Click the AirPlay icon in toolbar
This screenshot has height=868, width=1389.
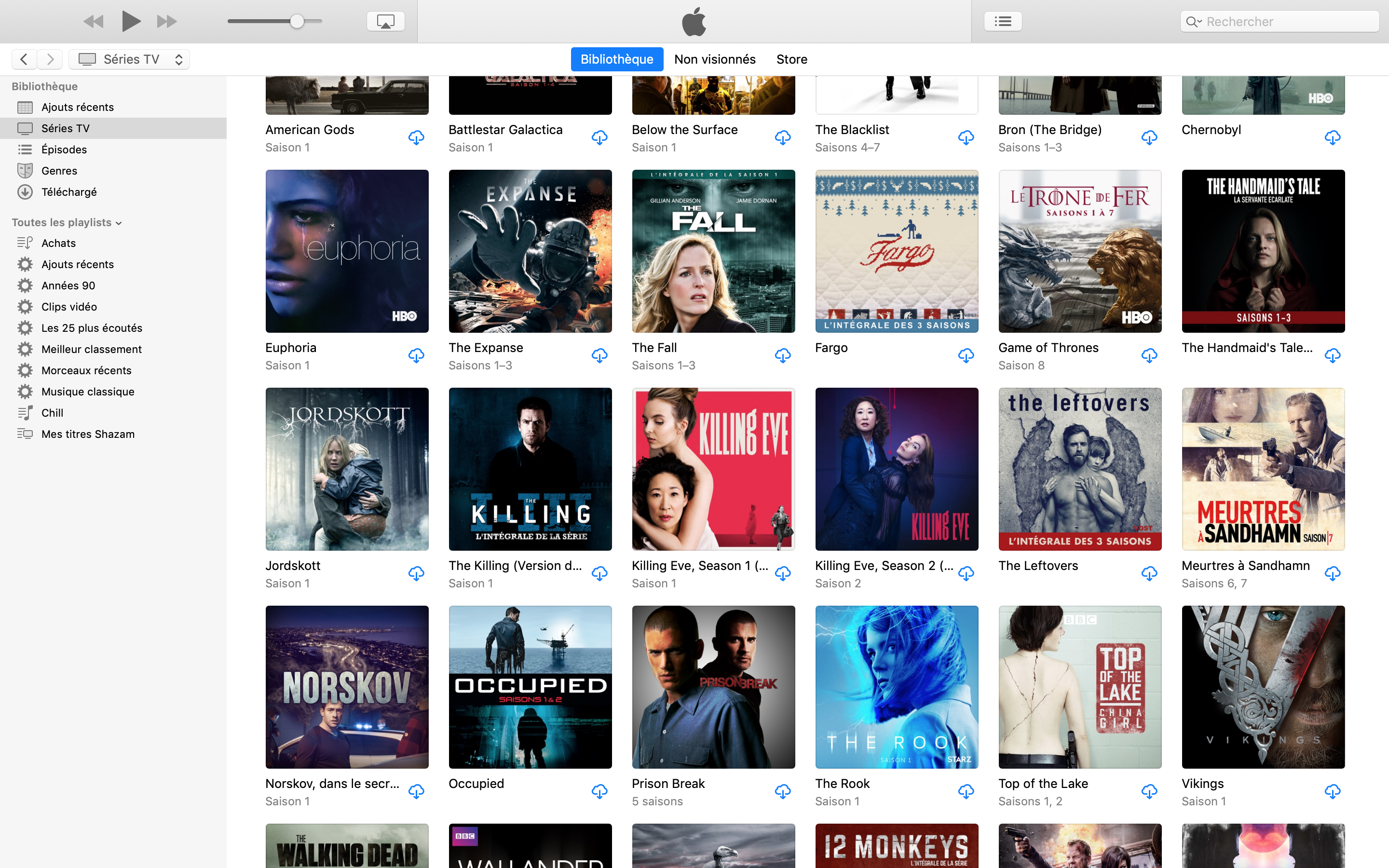[385, 22]
